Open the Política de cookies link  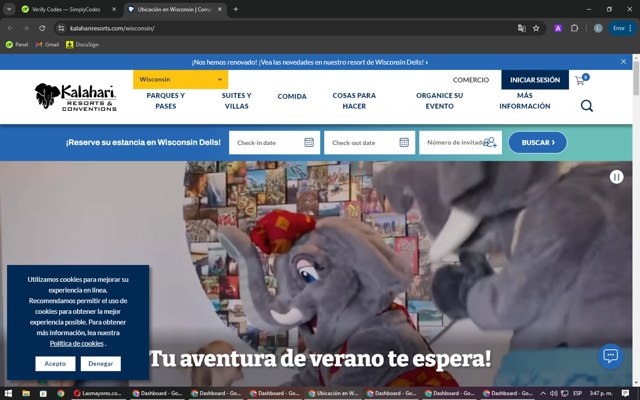[x=76, y=344]
